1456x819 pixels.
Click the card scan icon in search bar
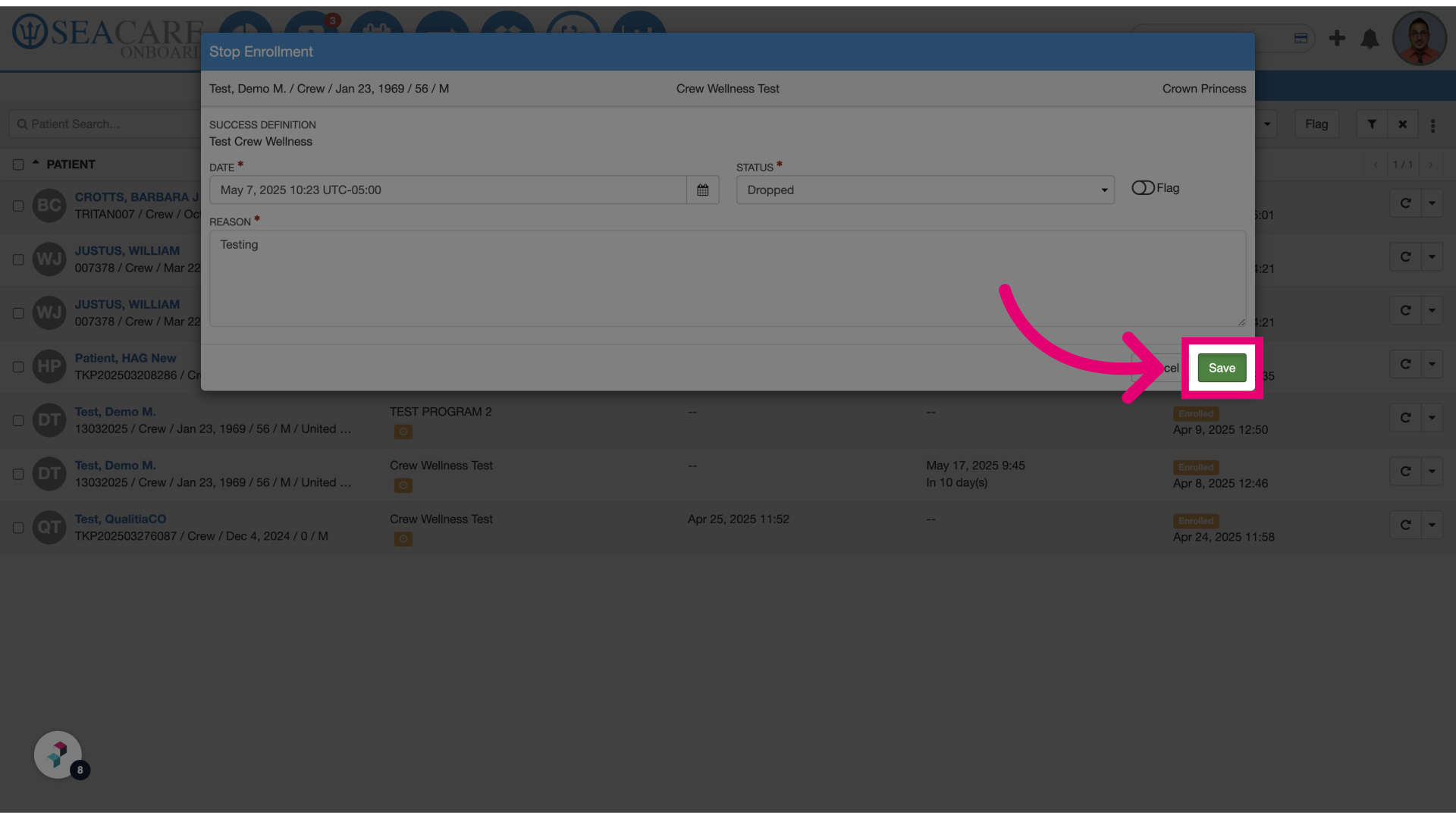(1301, 38)
